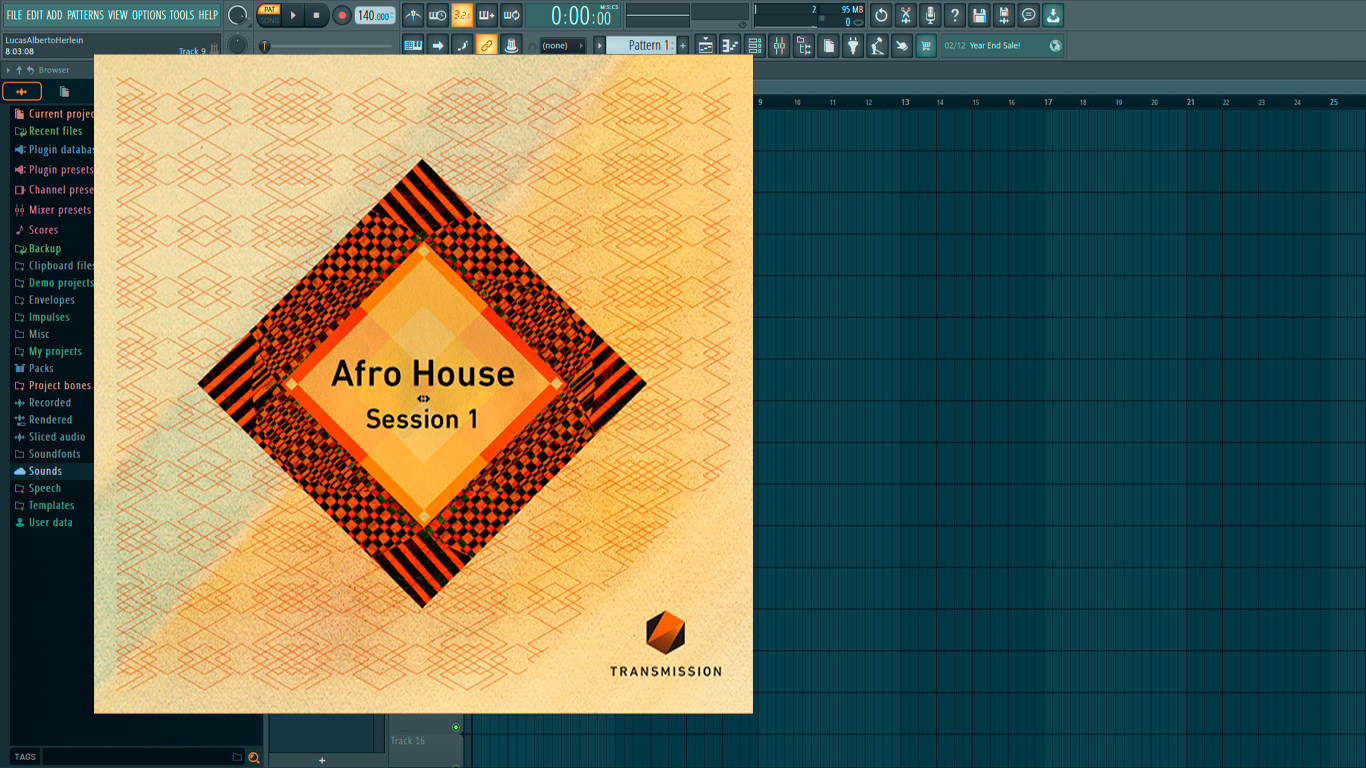
Task: Open the snap selector showing (none)
Action: pyautogui.click(x=562, y=46)
